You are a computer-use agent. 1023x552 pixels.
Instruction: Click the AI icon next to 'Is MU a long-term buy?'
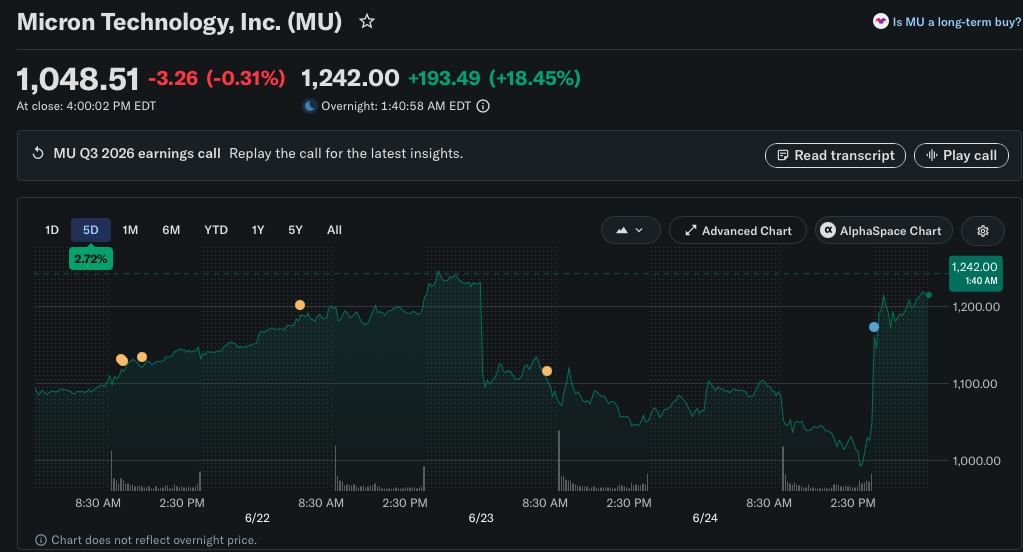coord(881,22)
